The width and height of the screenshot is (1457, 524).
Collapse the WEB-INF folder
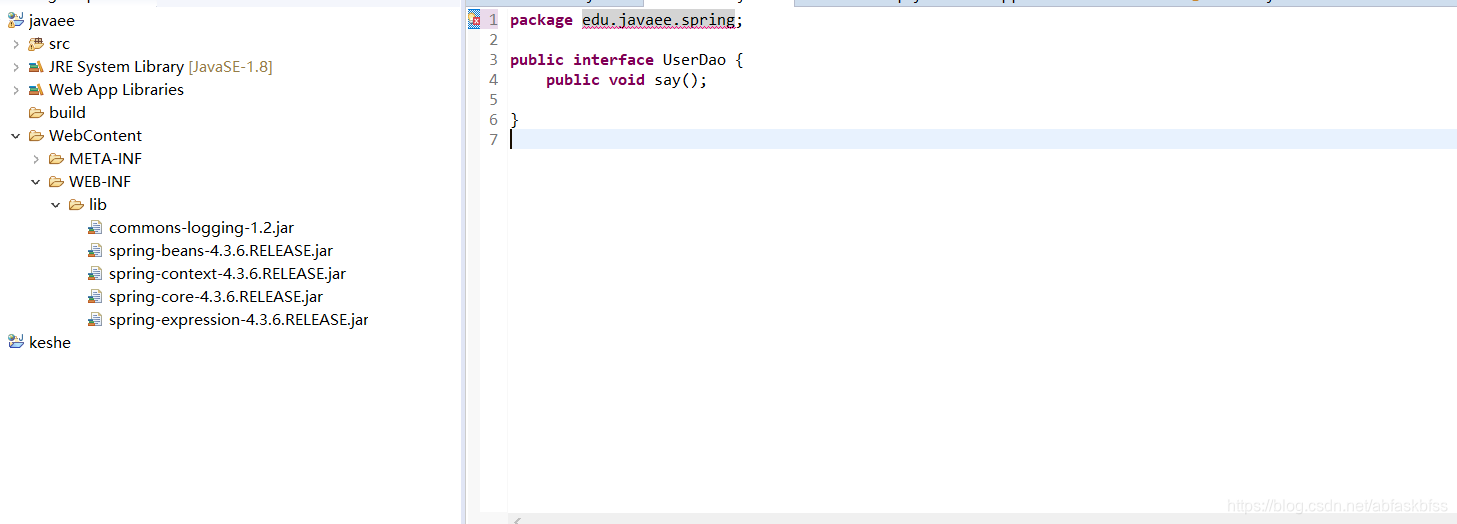coord(36,182)
